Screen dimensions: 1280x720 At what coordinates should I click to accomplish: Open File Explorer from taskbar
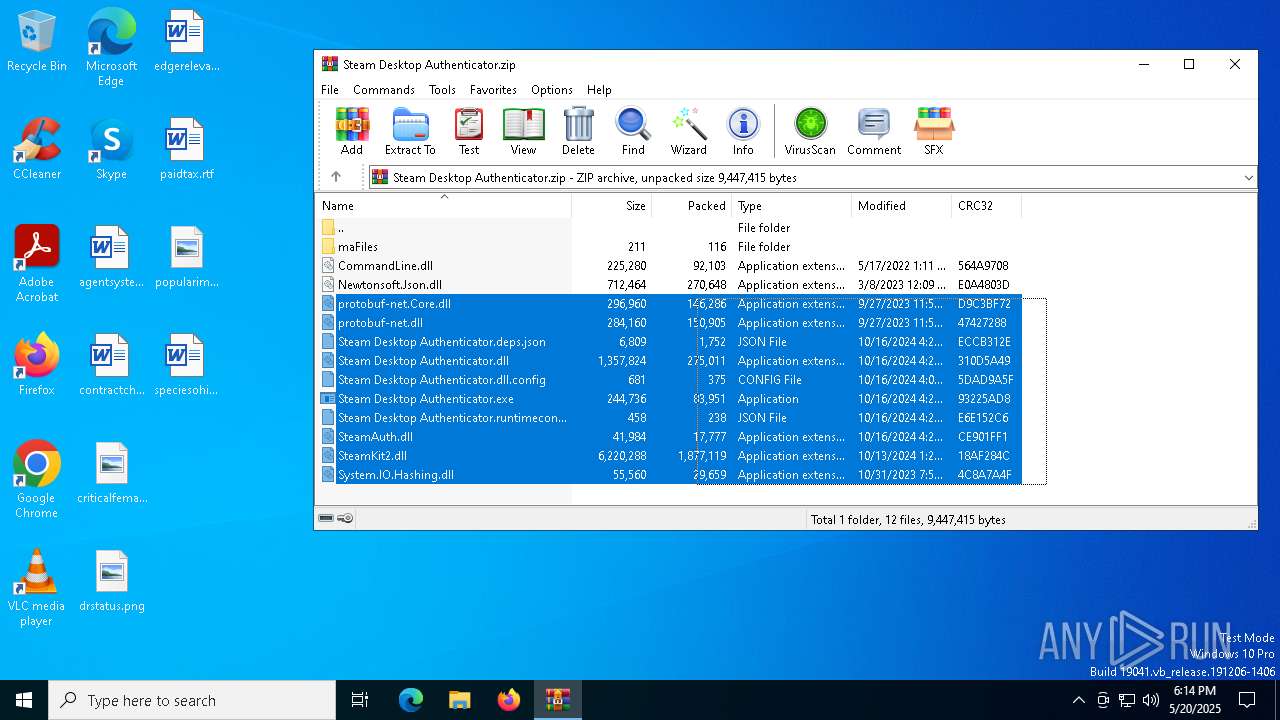click(x=459, y=700)
